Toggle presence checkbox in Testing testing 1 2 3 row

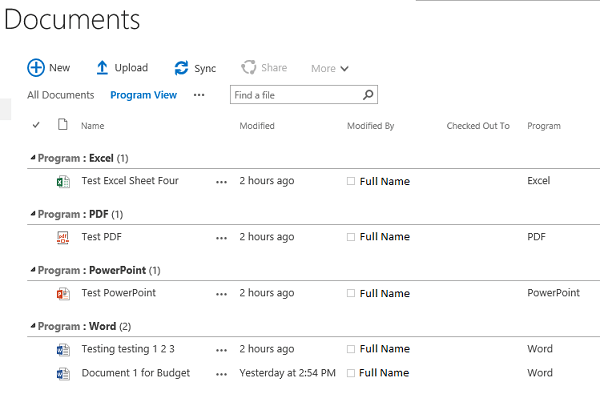pos(351,349)
